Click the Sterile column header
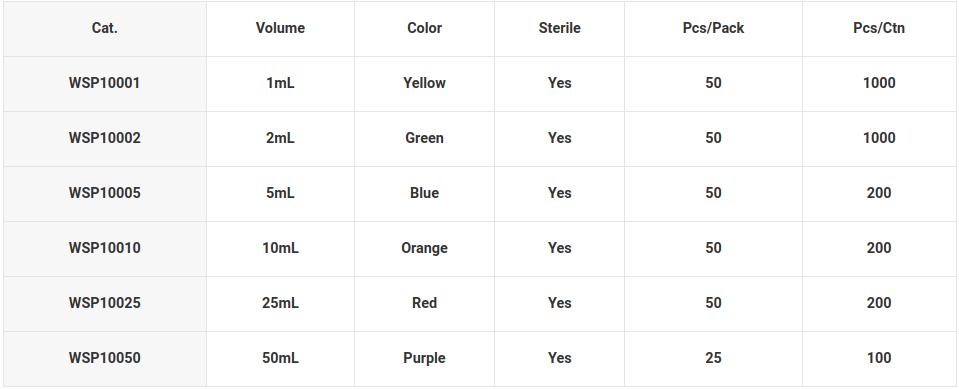 tap(560, 28)
